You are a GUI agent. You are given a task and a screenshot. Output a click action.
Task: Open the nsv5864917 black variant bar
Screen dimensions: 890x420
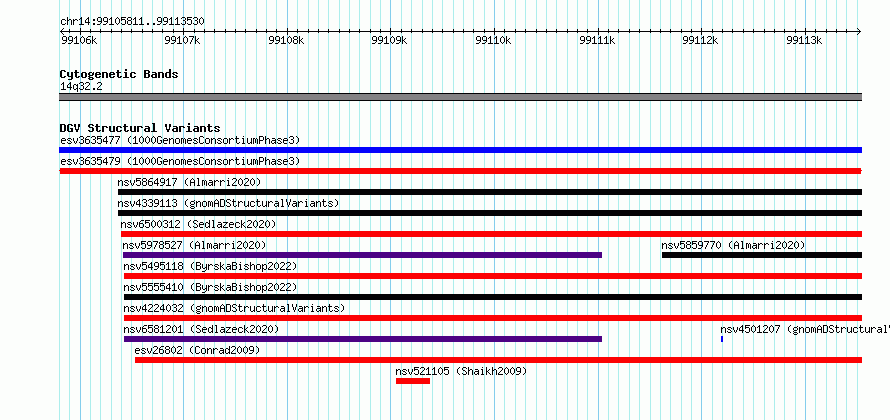pyautogui.click(x=490, y=192)
